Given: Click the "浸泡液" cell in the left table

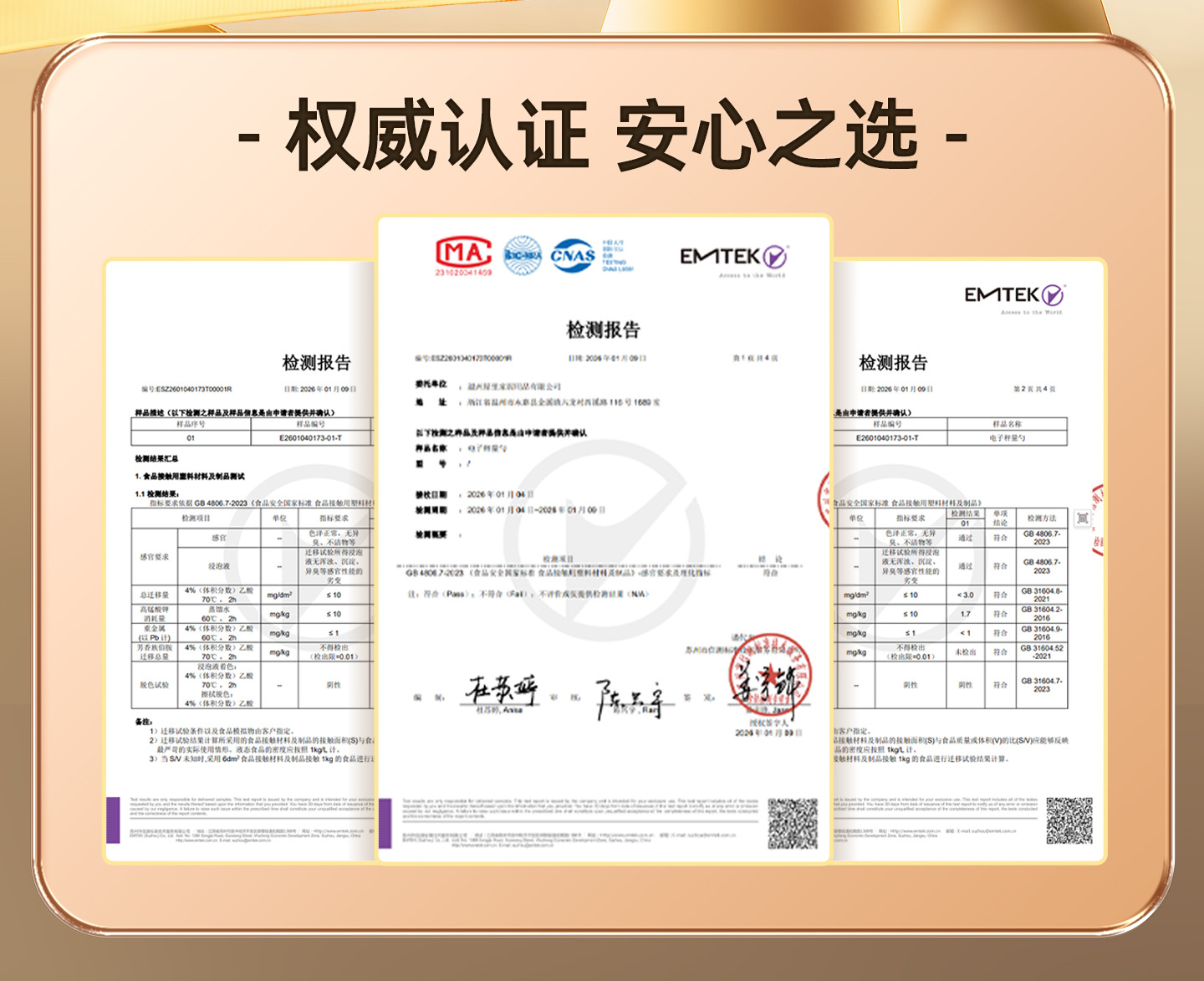Looking at the screenshot, I should [219, 566].
